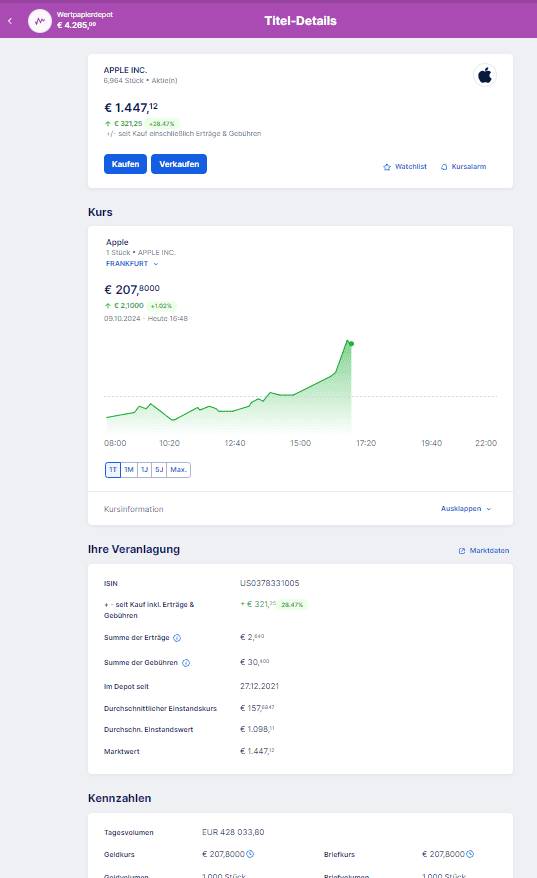Screen dimensions: 537x878
Task: Open the Wertpapierdepot portfolio icon
Action: click(x=40, y=21)
